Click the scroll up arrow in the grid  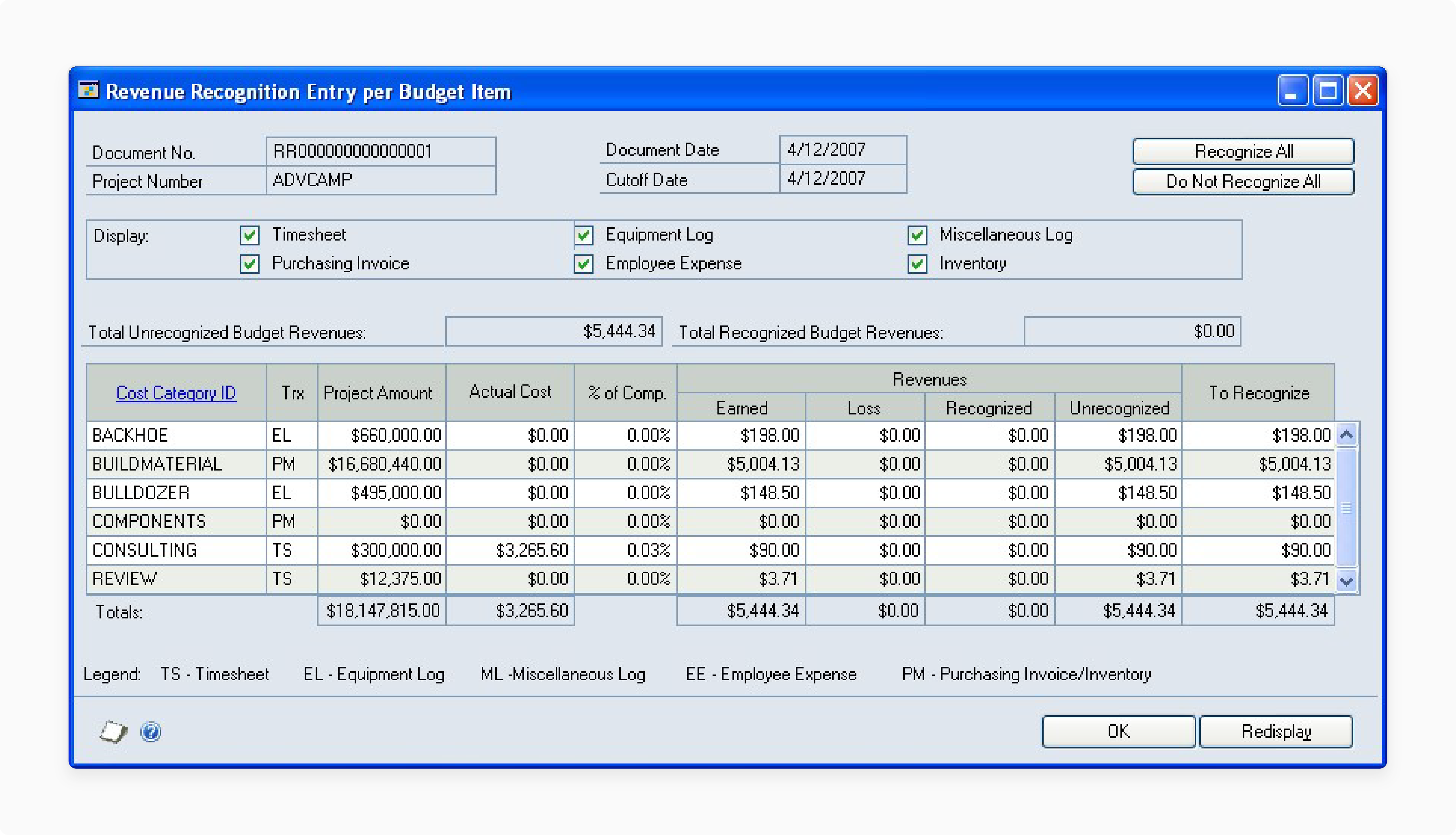click(1346, 435)
